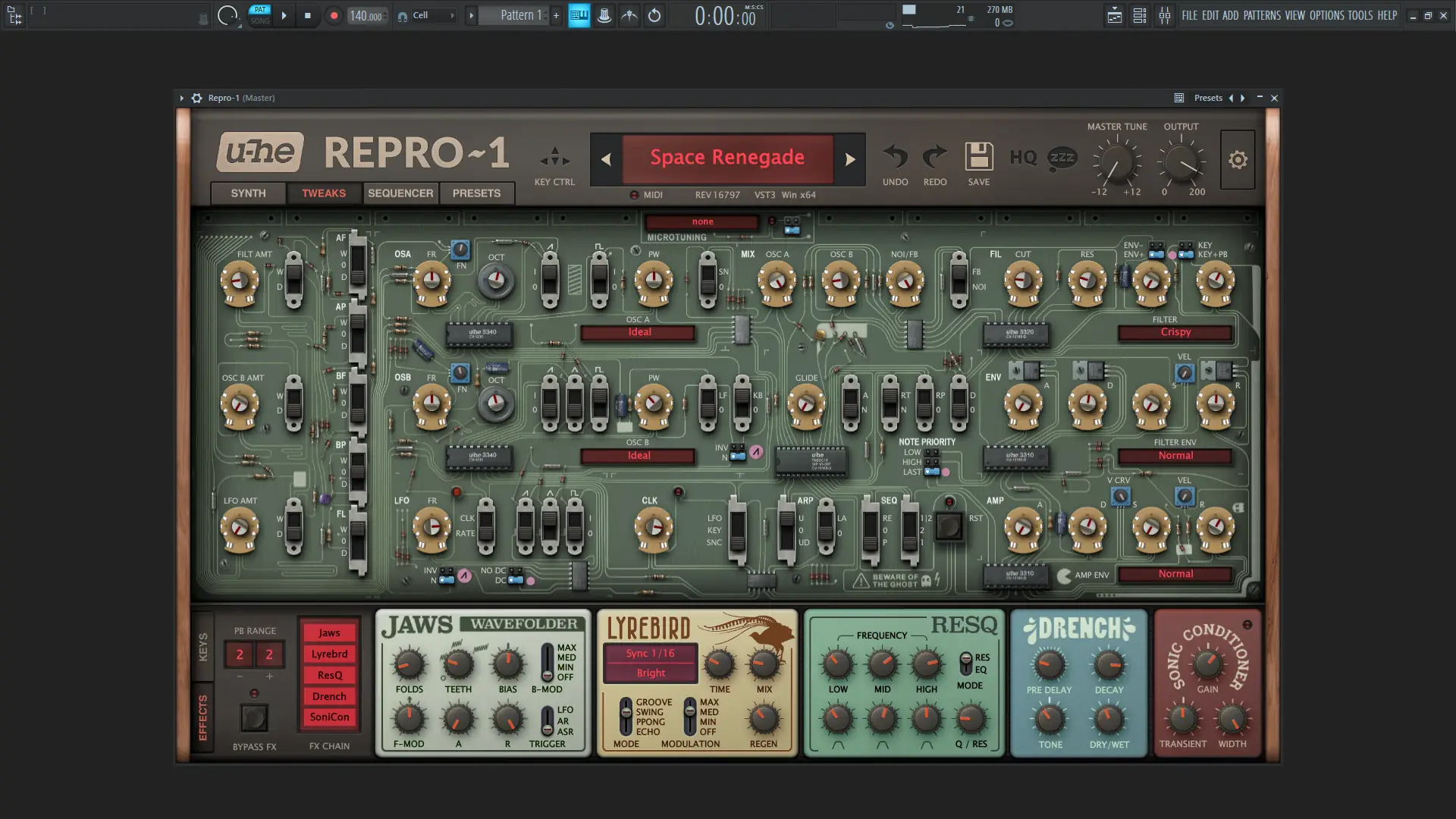This screenshot has height=819, width=1456.
Task: Open Repro-1 settings gear icon
Action: [x=1238, y=160]
